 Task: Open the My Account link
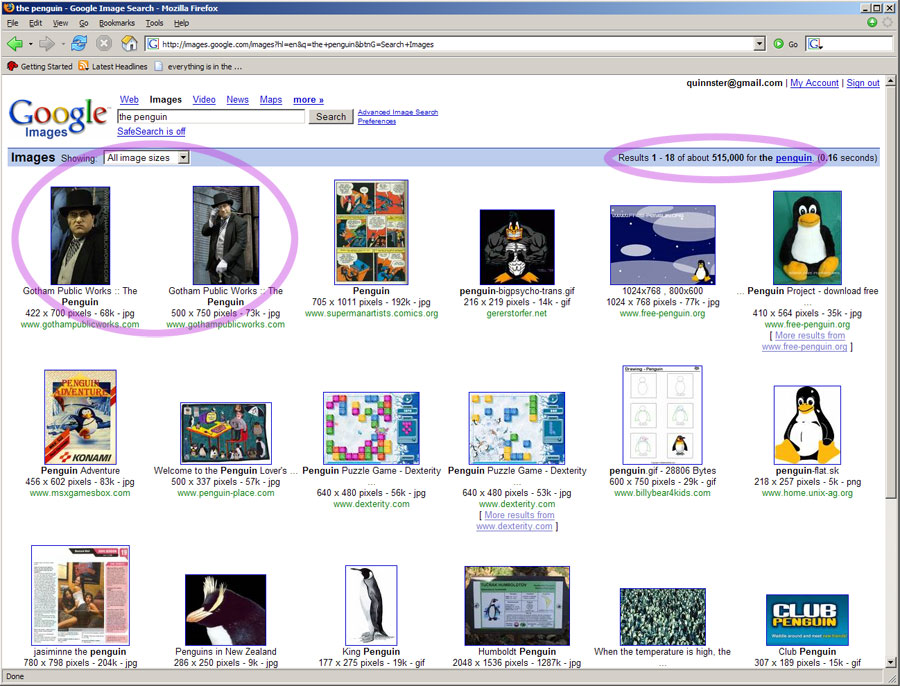[x=814, y=83]
